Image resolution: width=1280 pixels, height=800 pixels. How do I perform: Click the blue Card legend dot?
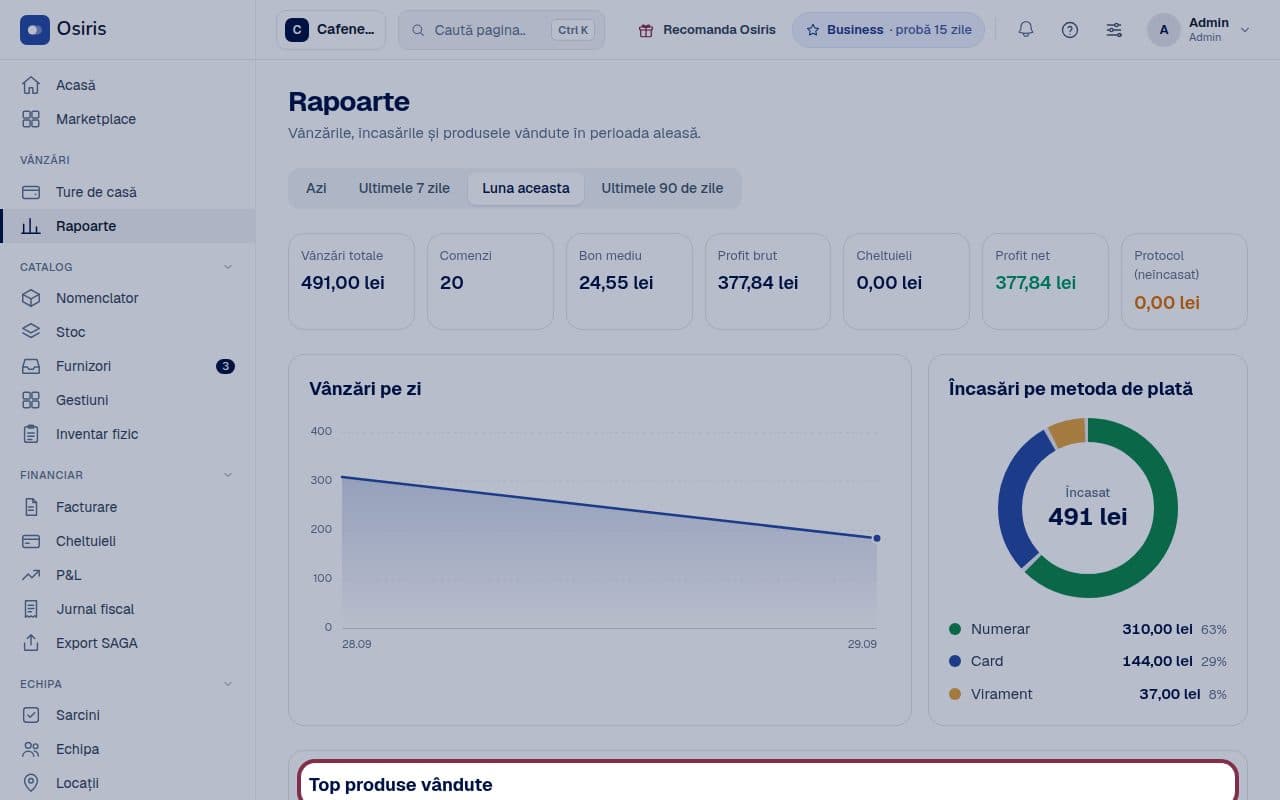pyautogui.click(x=955, y=661)
